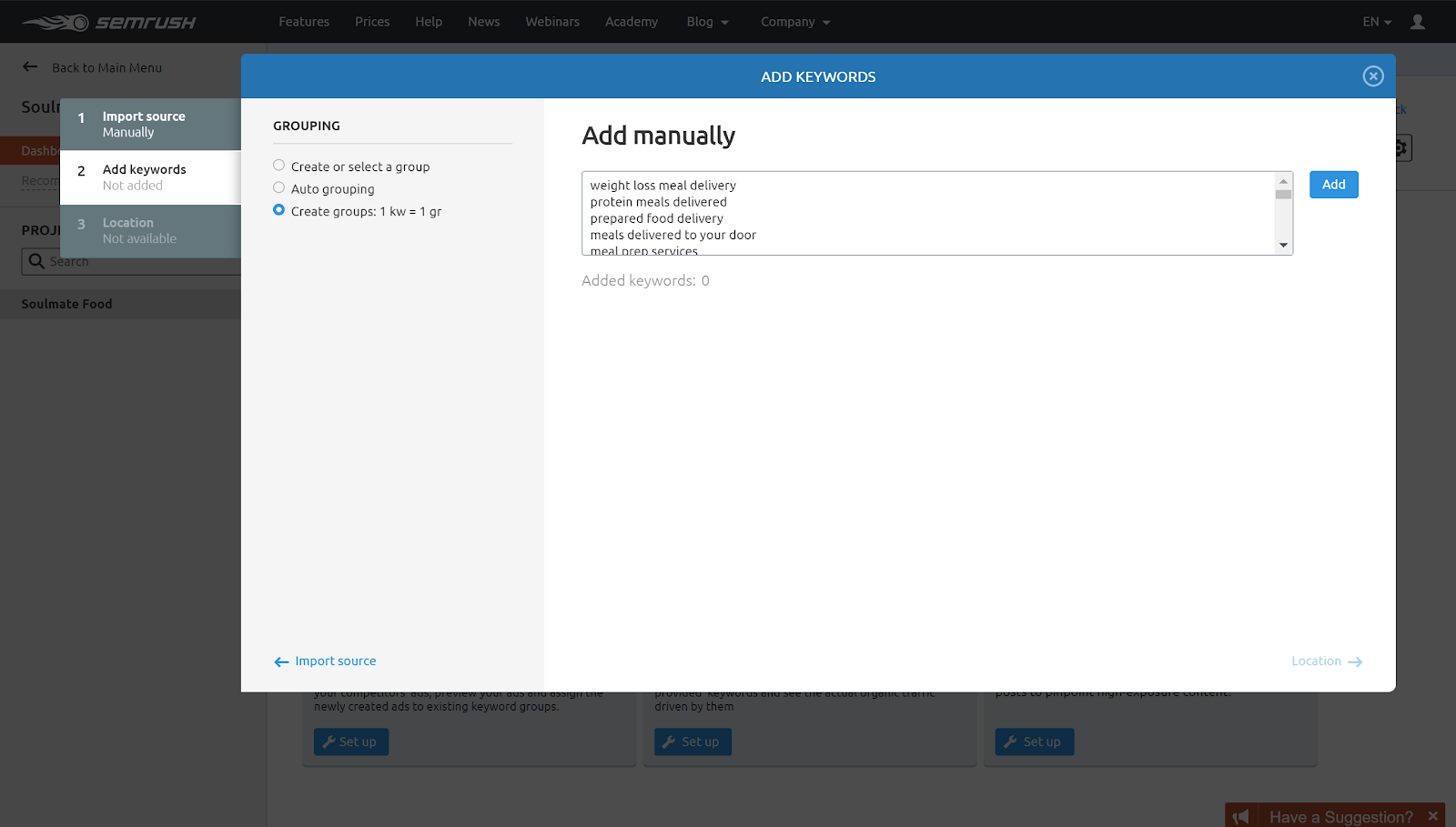The width and height of the screenshot is (1456, 827).
Task: Click the megaphone suggestion icon
Action: click(x=1241, y=816)
